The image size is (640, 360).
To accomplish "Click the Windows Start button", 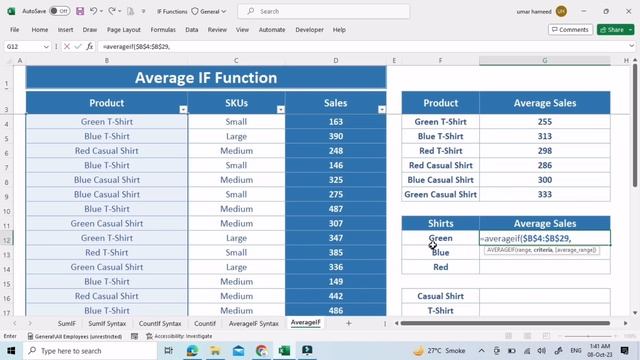I will 11,351.
